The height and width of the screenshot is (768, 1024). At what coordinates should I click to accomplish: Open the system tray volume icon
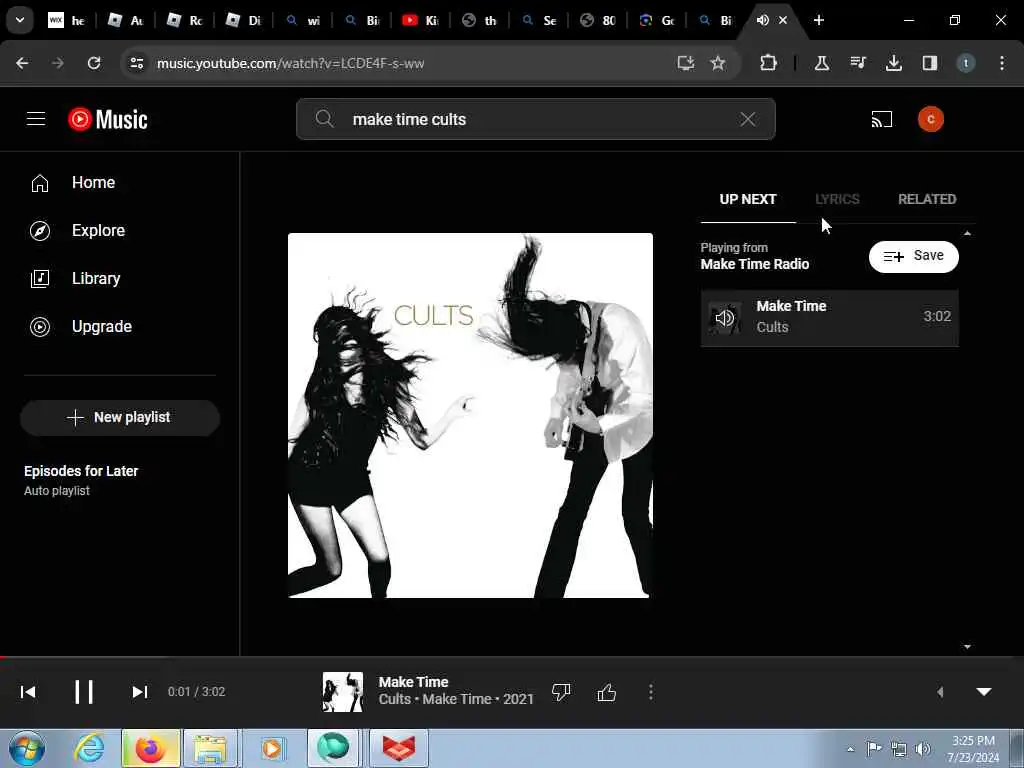pos(923,749)
